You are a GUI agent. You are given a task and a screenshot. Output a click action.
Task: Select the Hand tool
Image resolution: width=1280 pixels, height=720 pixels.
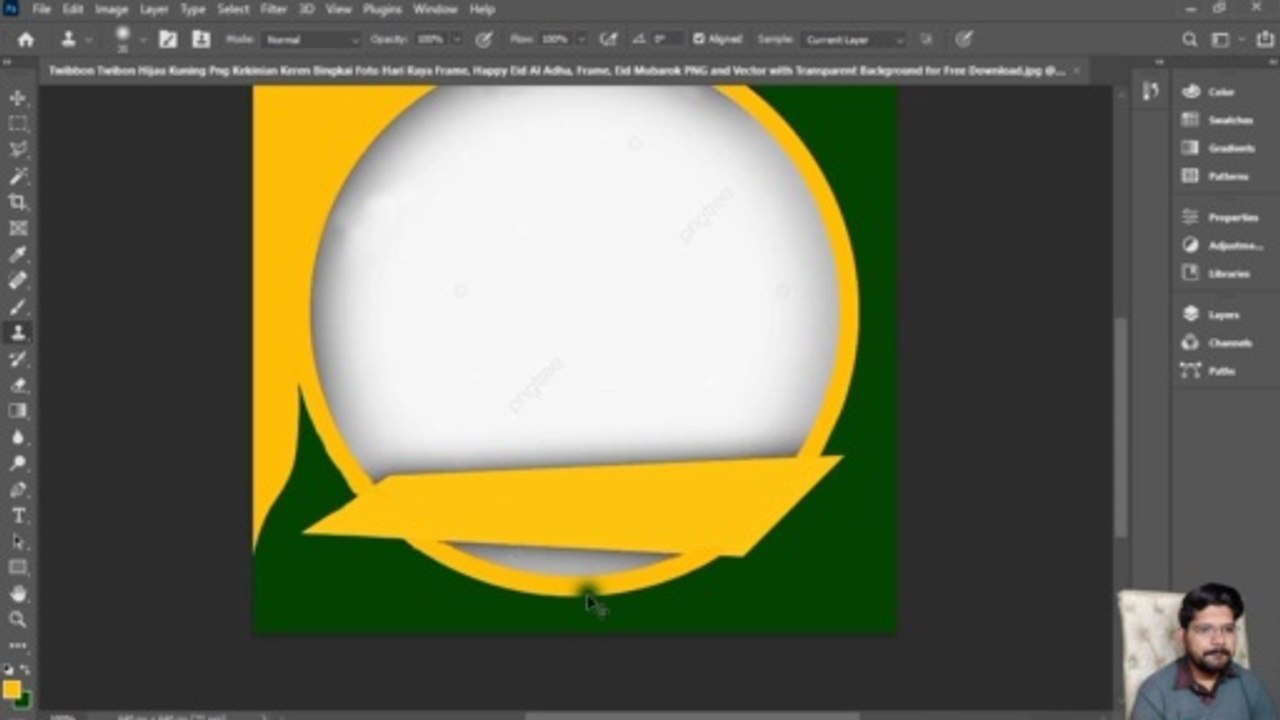tap(18, 593)
